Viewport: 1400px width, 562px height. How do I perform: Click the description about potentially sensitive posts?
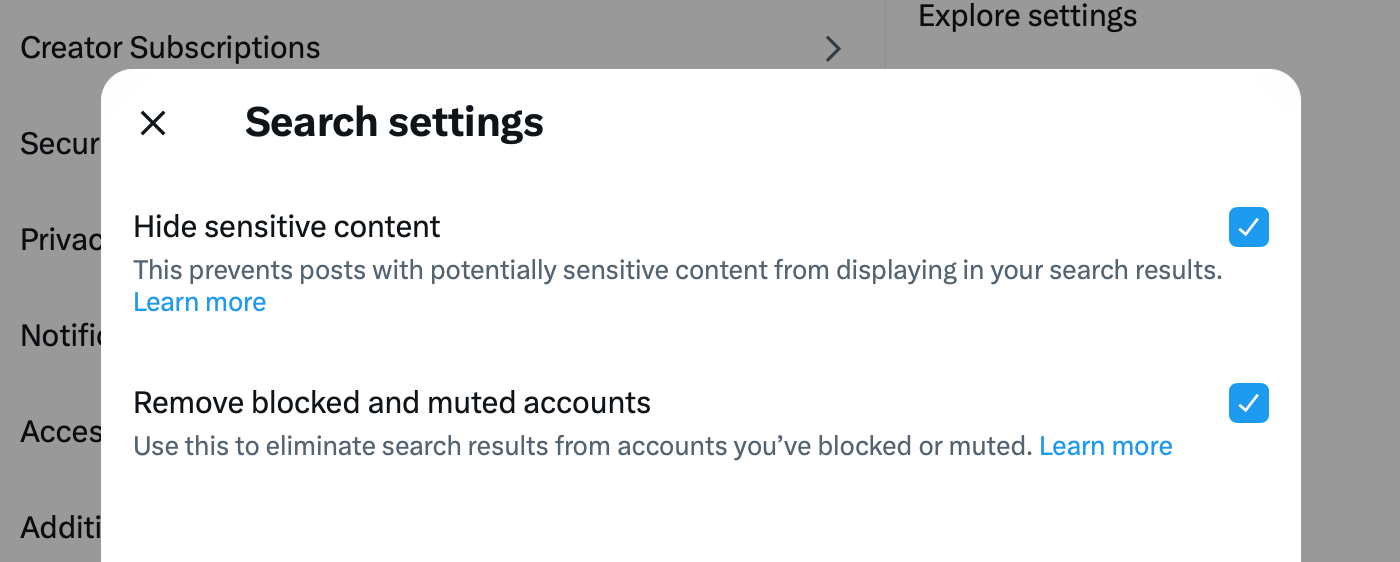point(677,270)
